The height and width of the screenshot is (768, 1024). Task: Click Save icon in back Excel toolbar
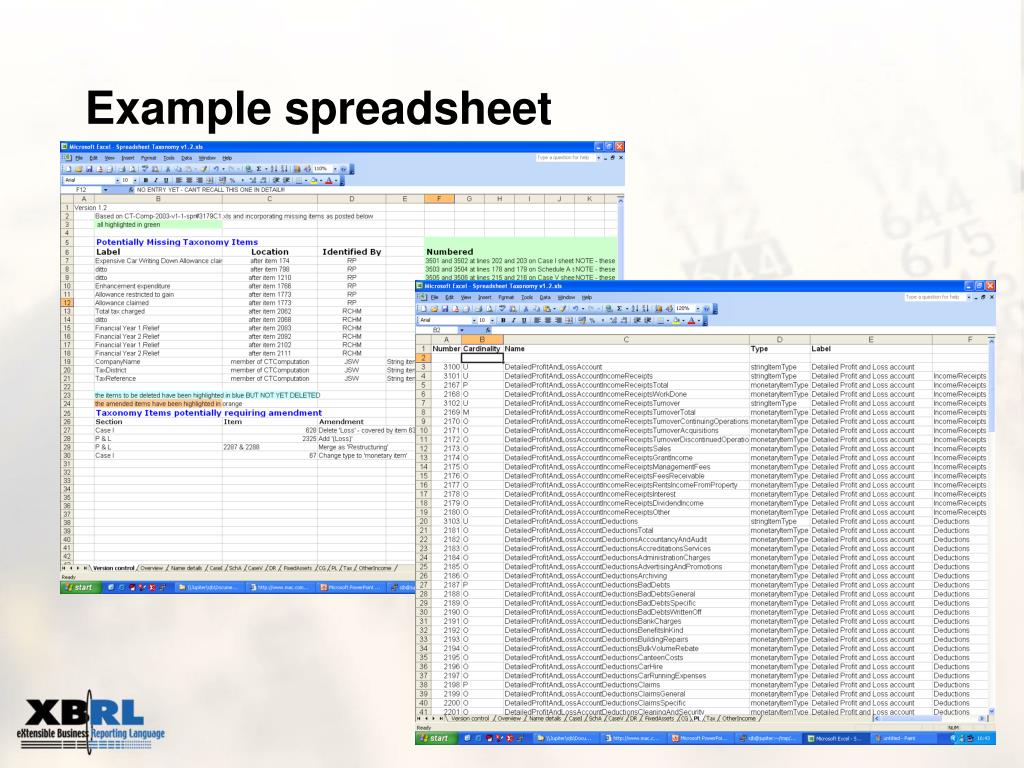point(89,169)
